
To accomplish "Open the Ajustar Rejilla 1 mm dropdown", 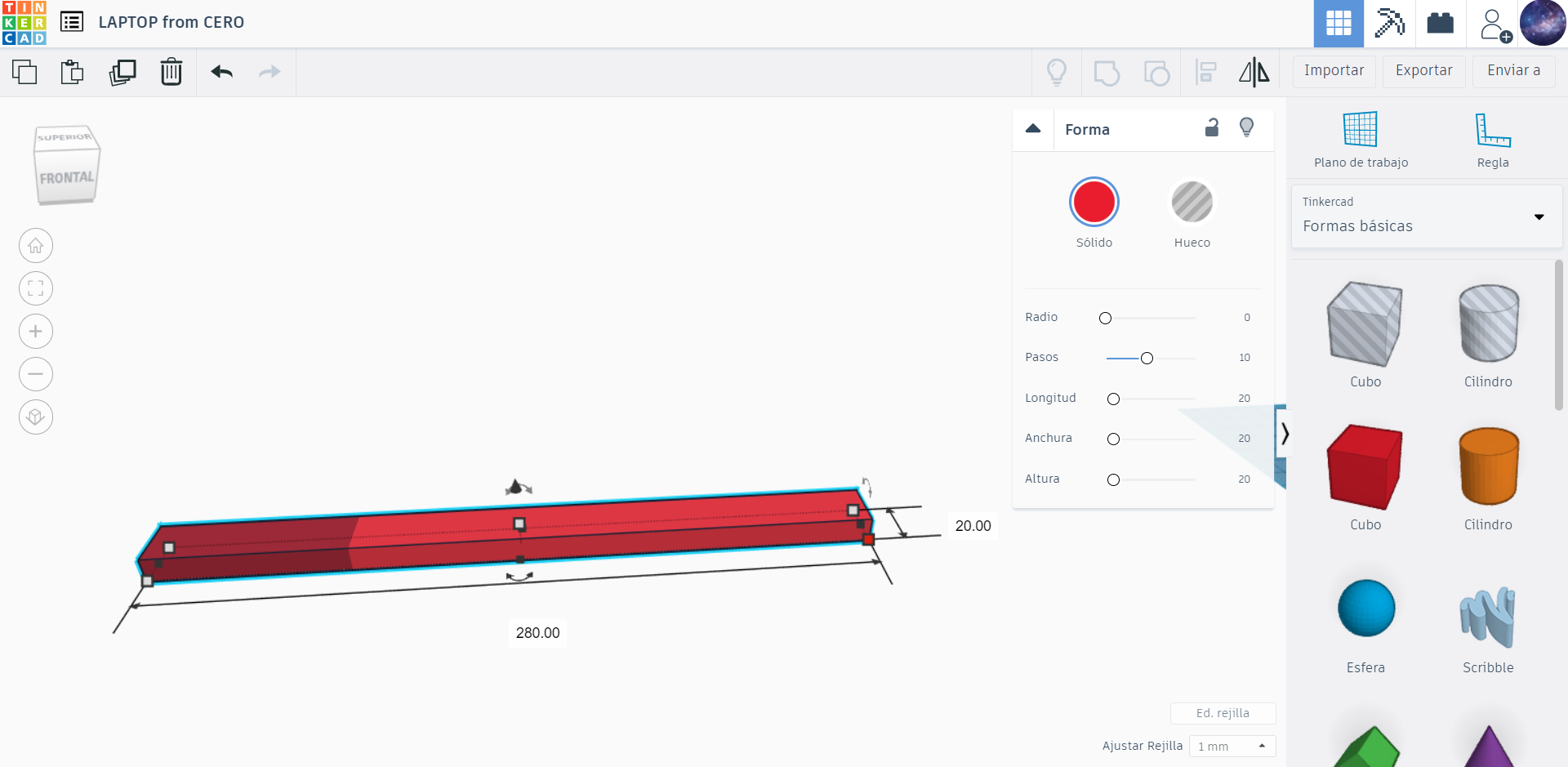I will [1232, 746].
